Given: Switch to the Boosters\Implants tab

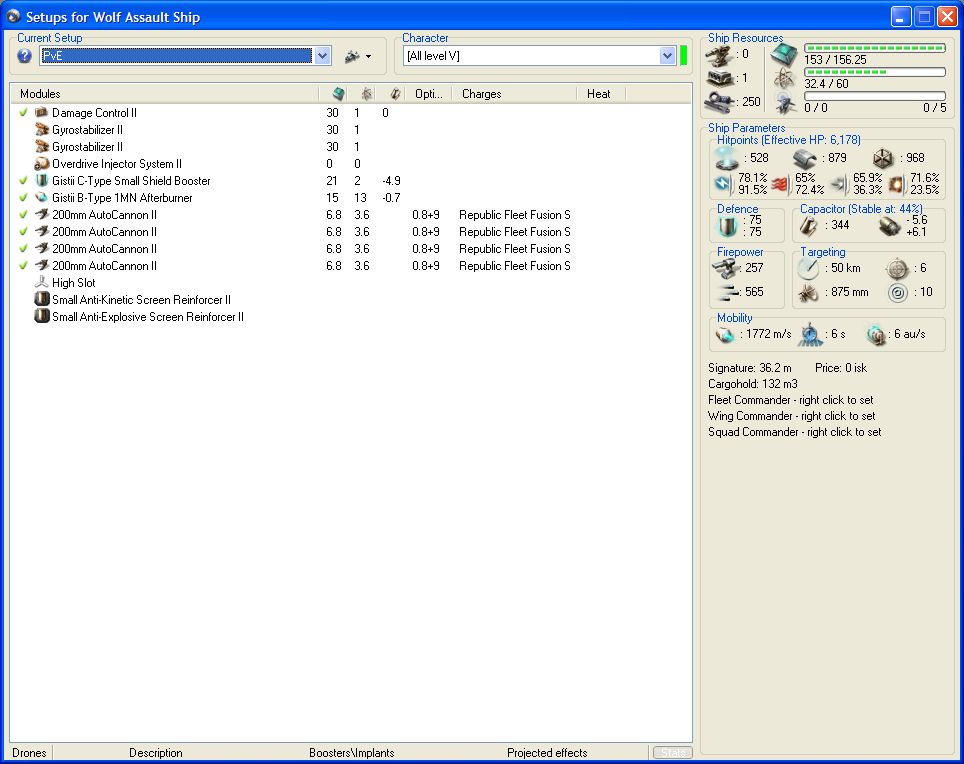Looking at the screenshot, I should coord(352,753).
